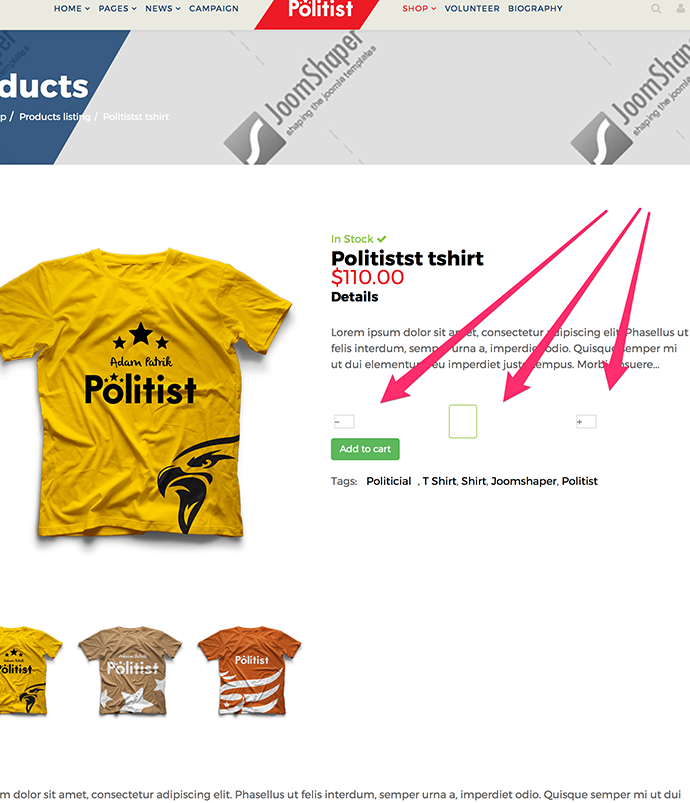Expand the Home dropdown menu
This screenshot has width=690, height=803.
(x=72, y=9)
